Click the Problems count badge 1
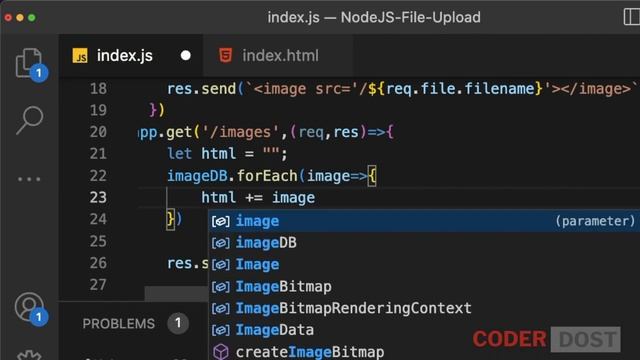 (x=178, y=323)
